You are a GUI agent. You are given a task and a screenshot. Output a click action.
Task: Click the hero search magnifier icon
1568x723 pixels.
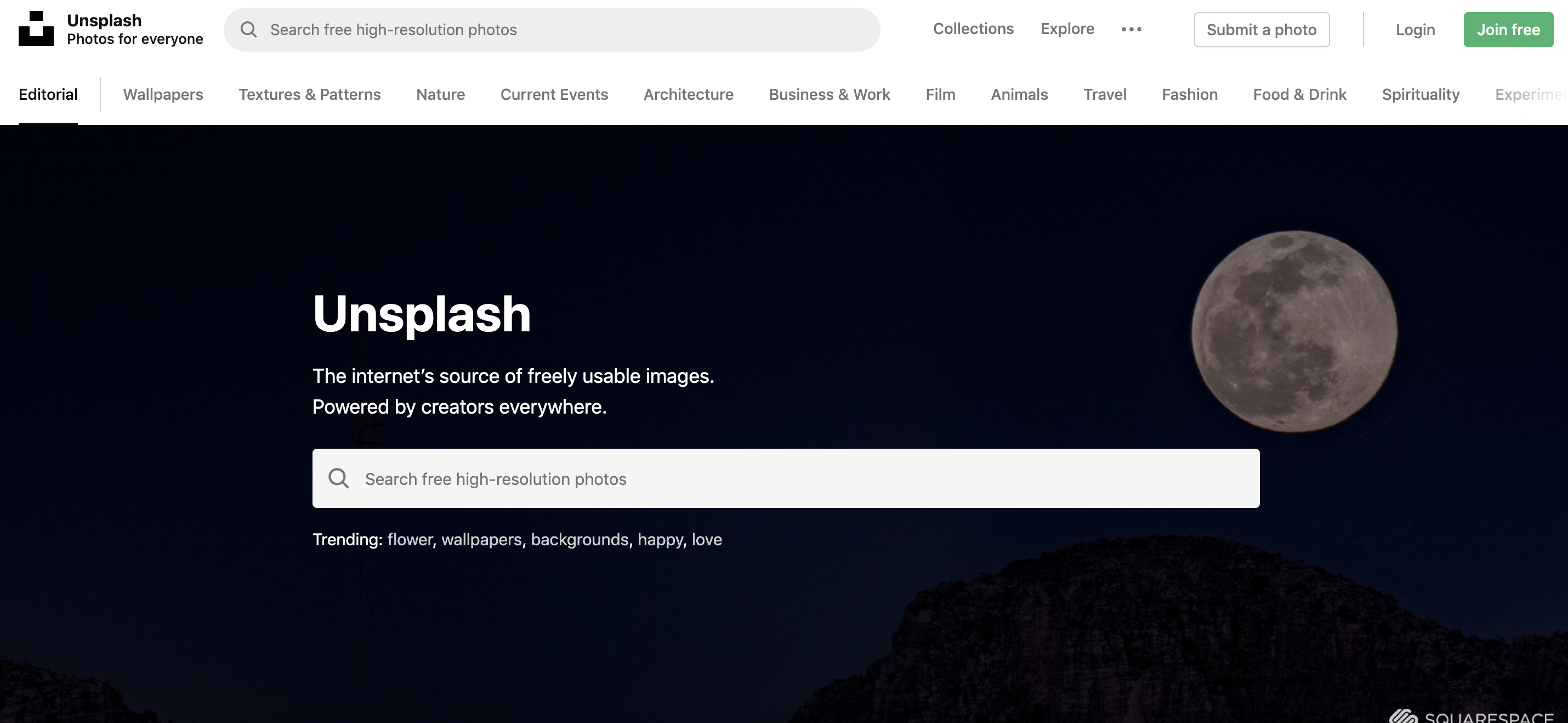(x=338, y=478)
